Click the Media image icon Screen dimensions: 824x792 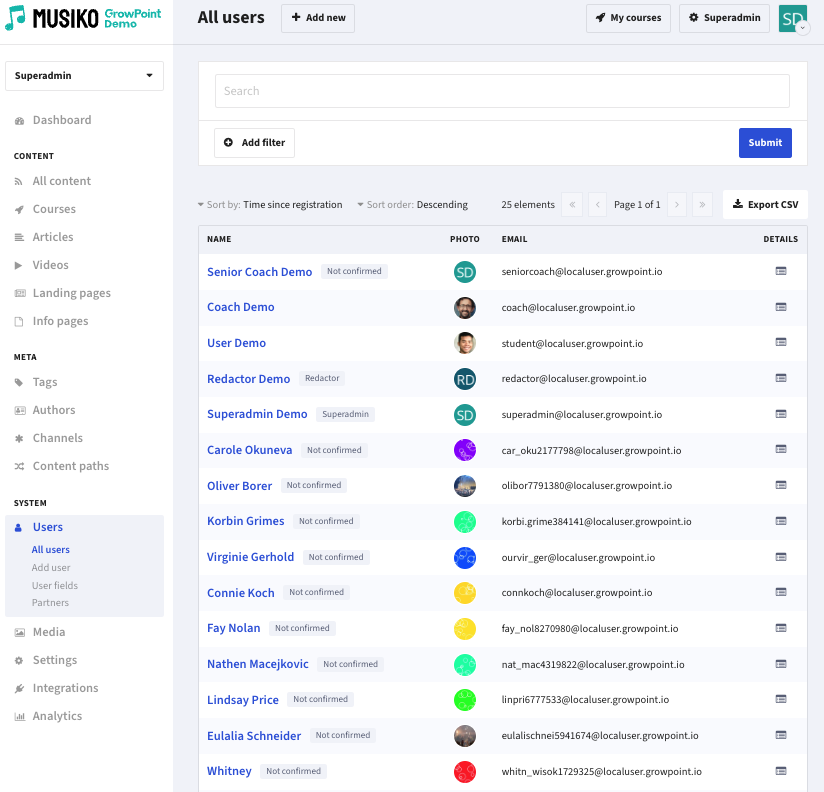coord(20,632)
